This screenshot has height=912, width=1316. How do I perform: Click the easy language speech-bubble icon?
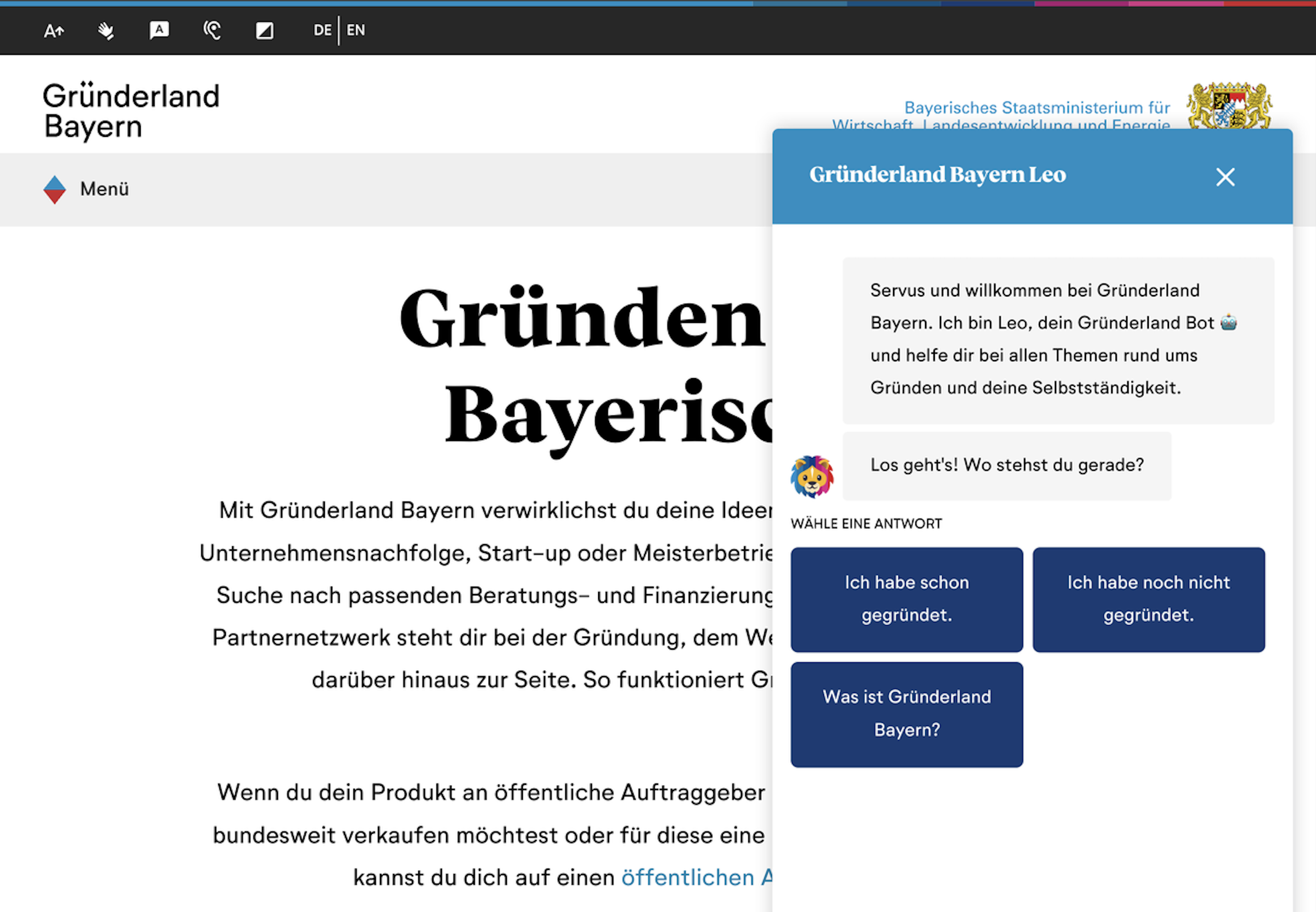coord(159,30)
